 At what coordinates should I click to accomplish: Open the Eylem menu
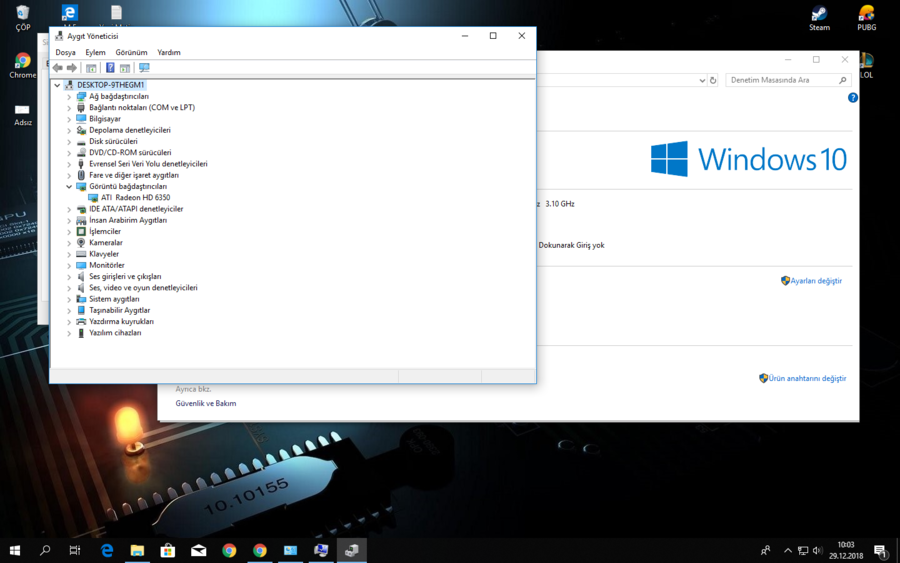click(95, 52)
